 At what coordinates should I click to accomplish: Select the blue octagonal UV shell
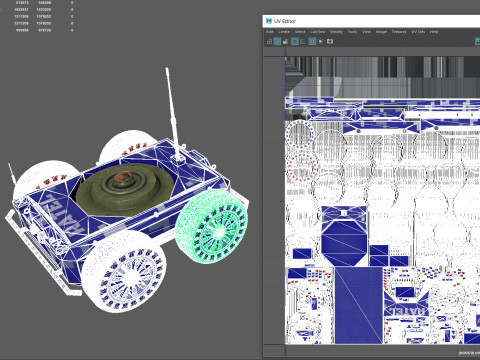(344, 244)
